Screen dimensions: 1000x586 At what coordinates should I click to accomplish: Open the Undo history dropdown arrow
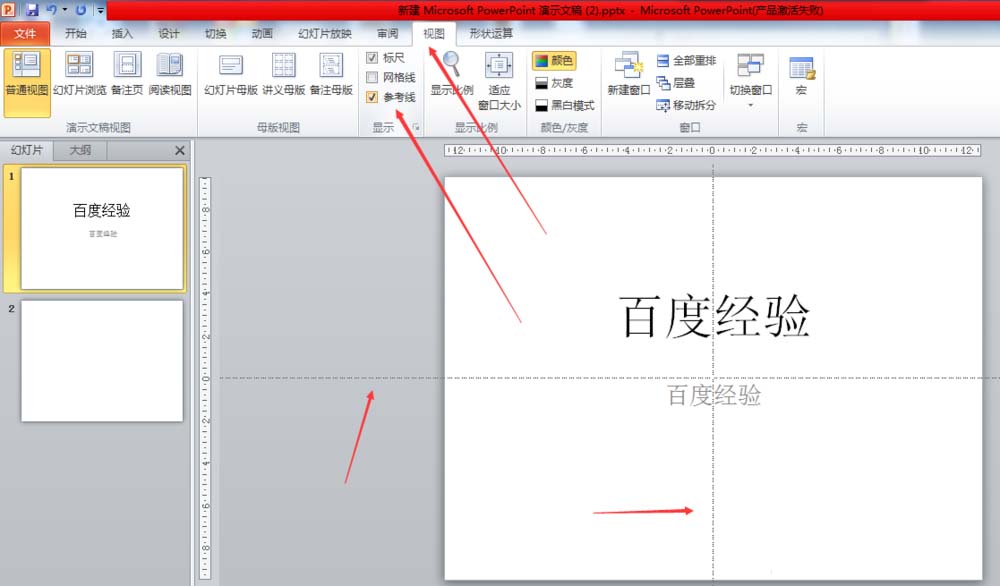pos(65,10)
